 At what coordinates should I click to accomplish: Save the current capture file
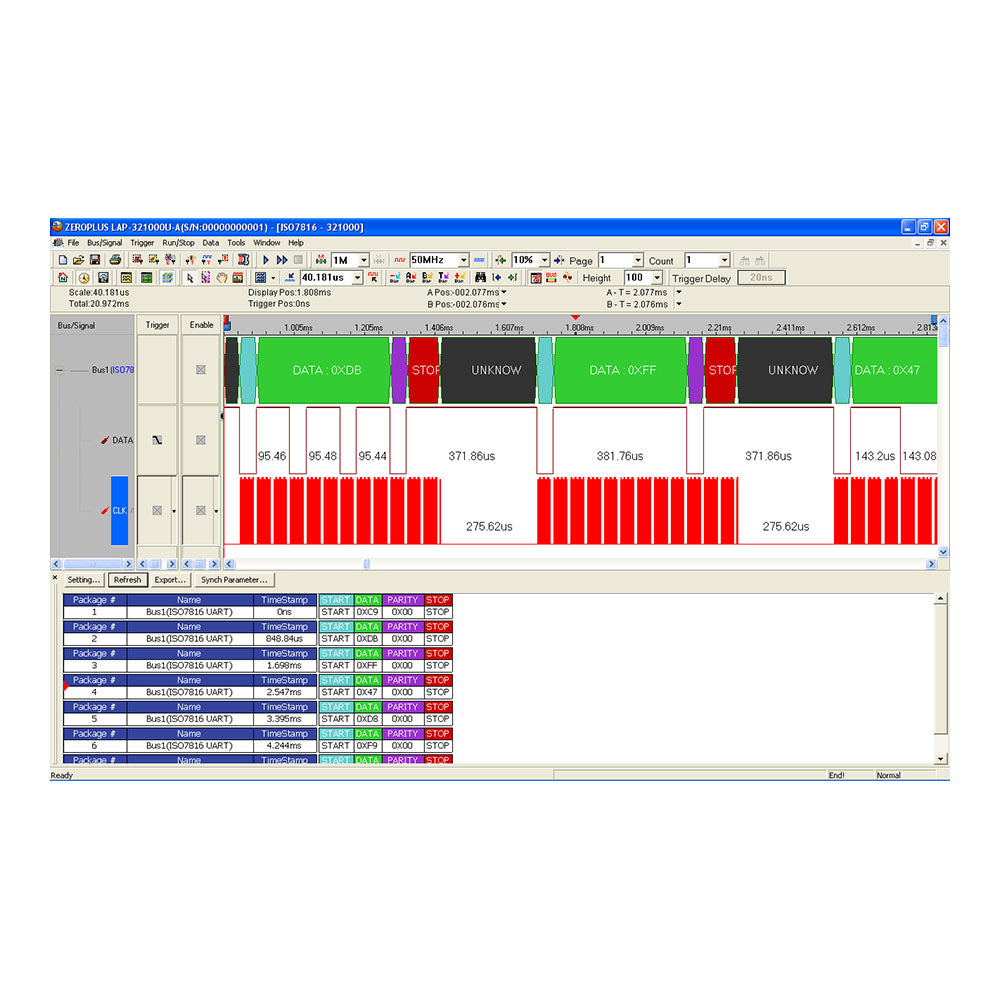click(x=95, y=260)
